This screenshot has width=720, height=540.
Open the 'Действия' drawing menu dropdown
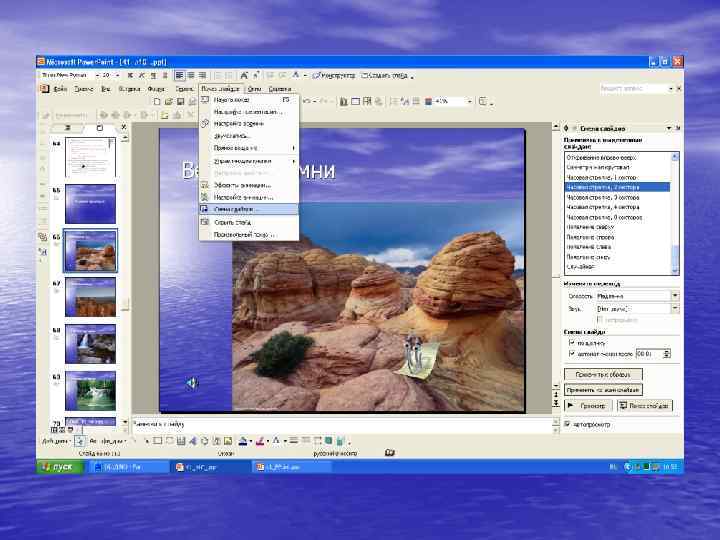(56, 441)
